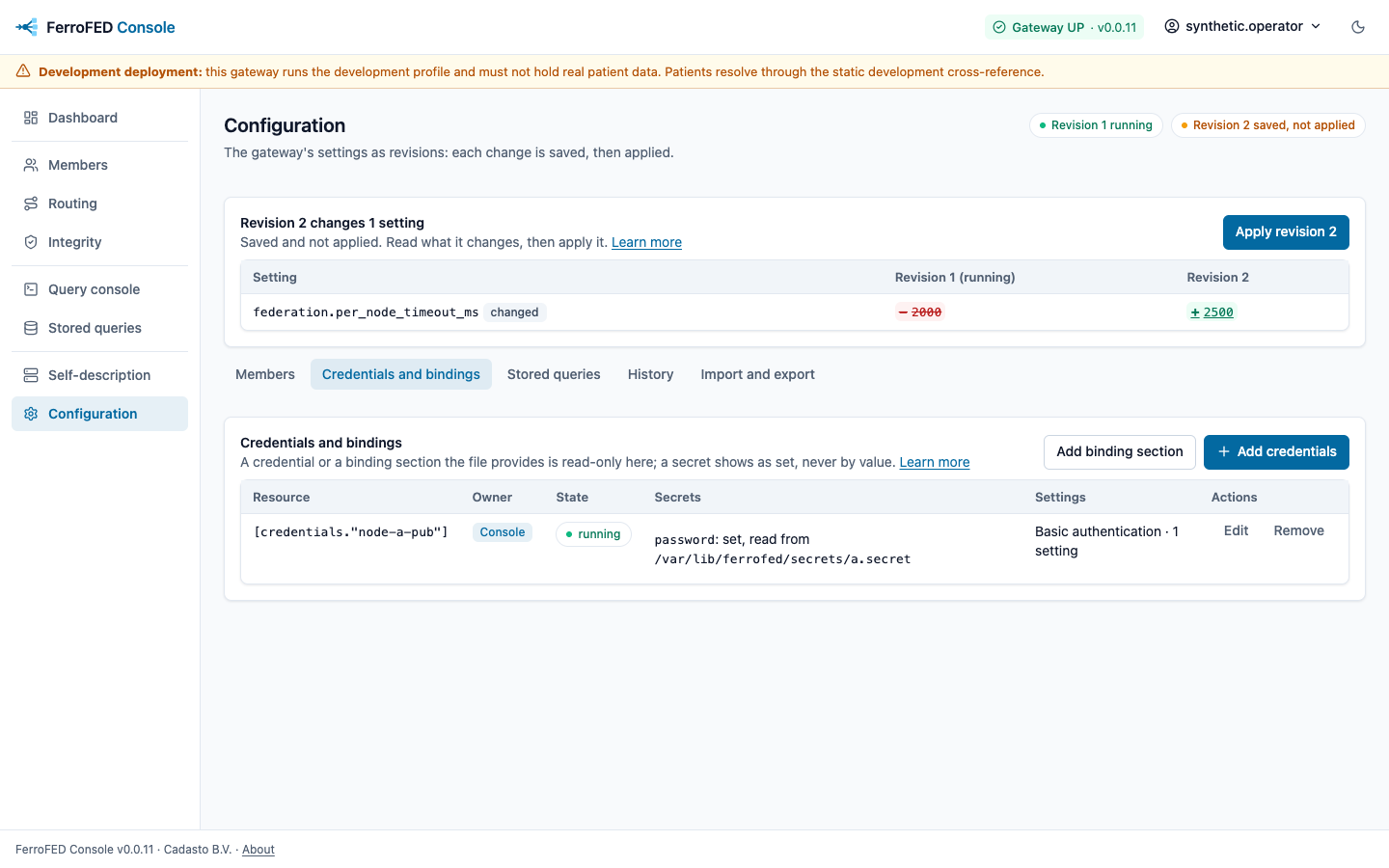This screenshot has height=868, width=1389.
Task: Open Learn more link in revision panel
Action: pos(646,242)
